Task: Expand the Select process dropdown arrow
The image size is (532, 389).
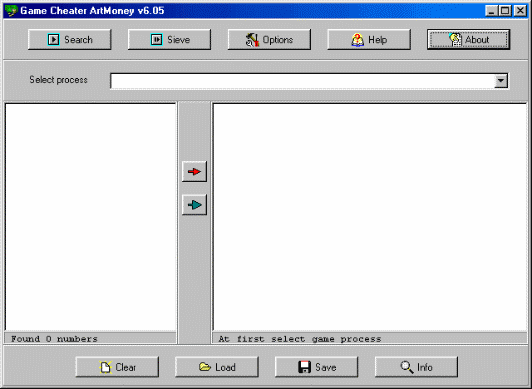Action: pos(501,81)
